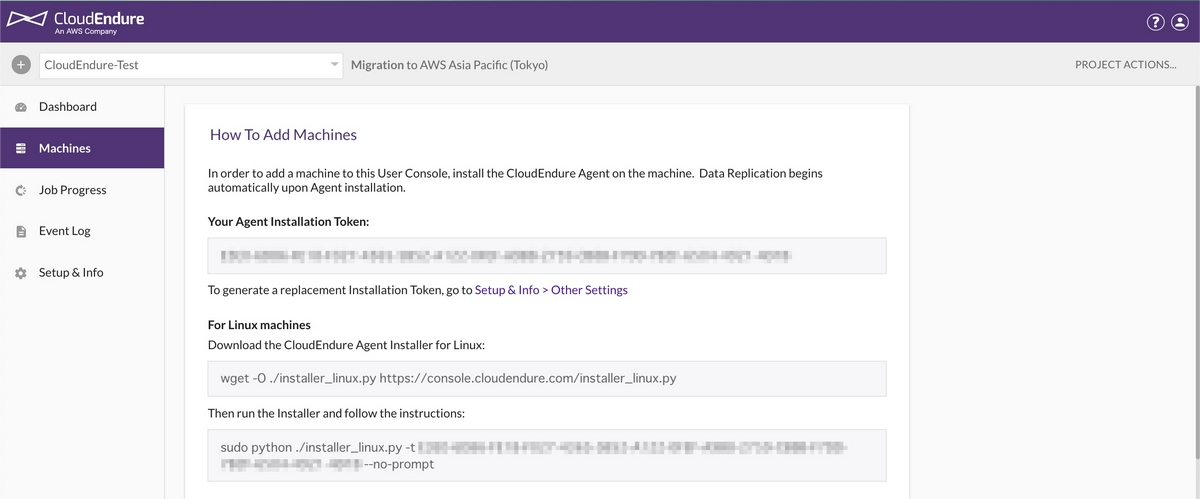Image resolution: width=1200 pixels, height=499 pixels.
Task: Open the Event Log page
Action: coord(82,231)
